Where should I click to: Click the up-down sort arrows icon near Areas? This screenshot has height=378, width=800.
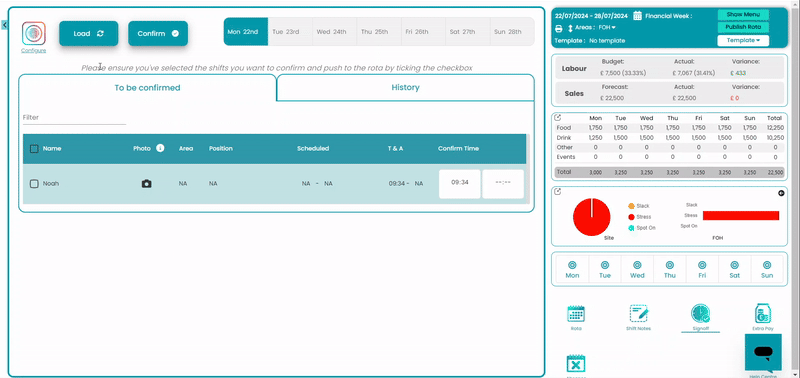pyautogui.click(x=570, y=28)
